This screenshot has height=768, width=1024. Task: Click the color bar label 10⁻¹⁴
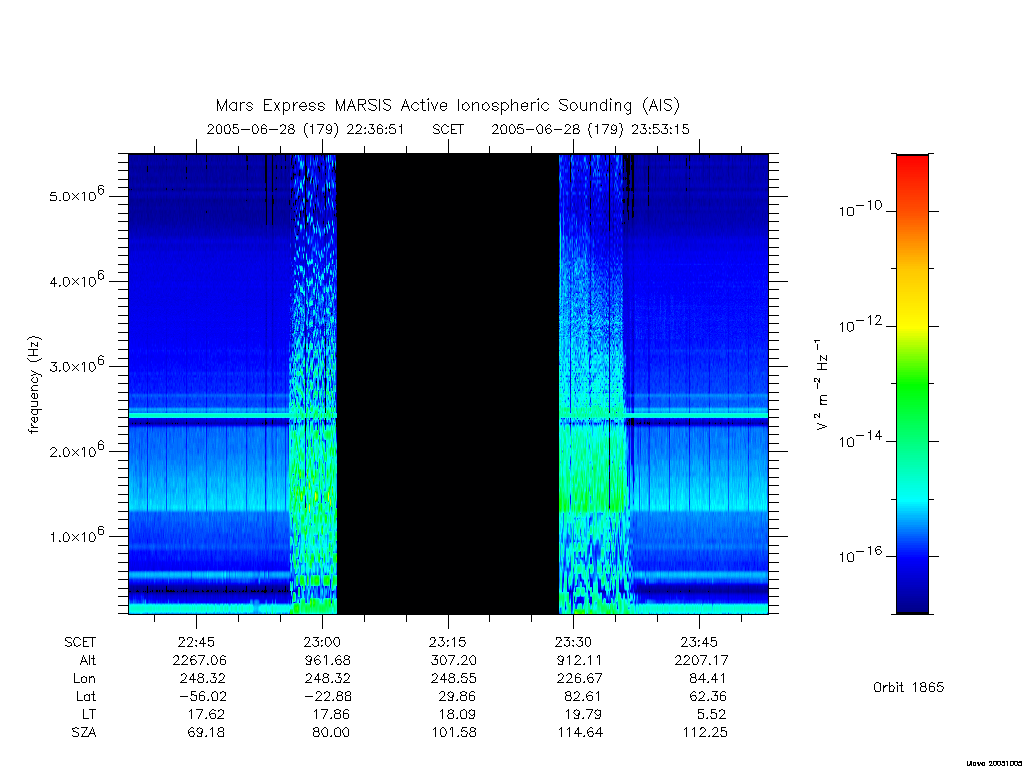tap(860, 440)
